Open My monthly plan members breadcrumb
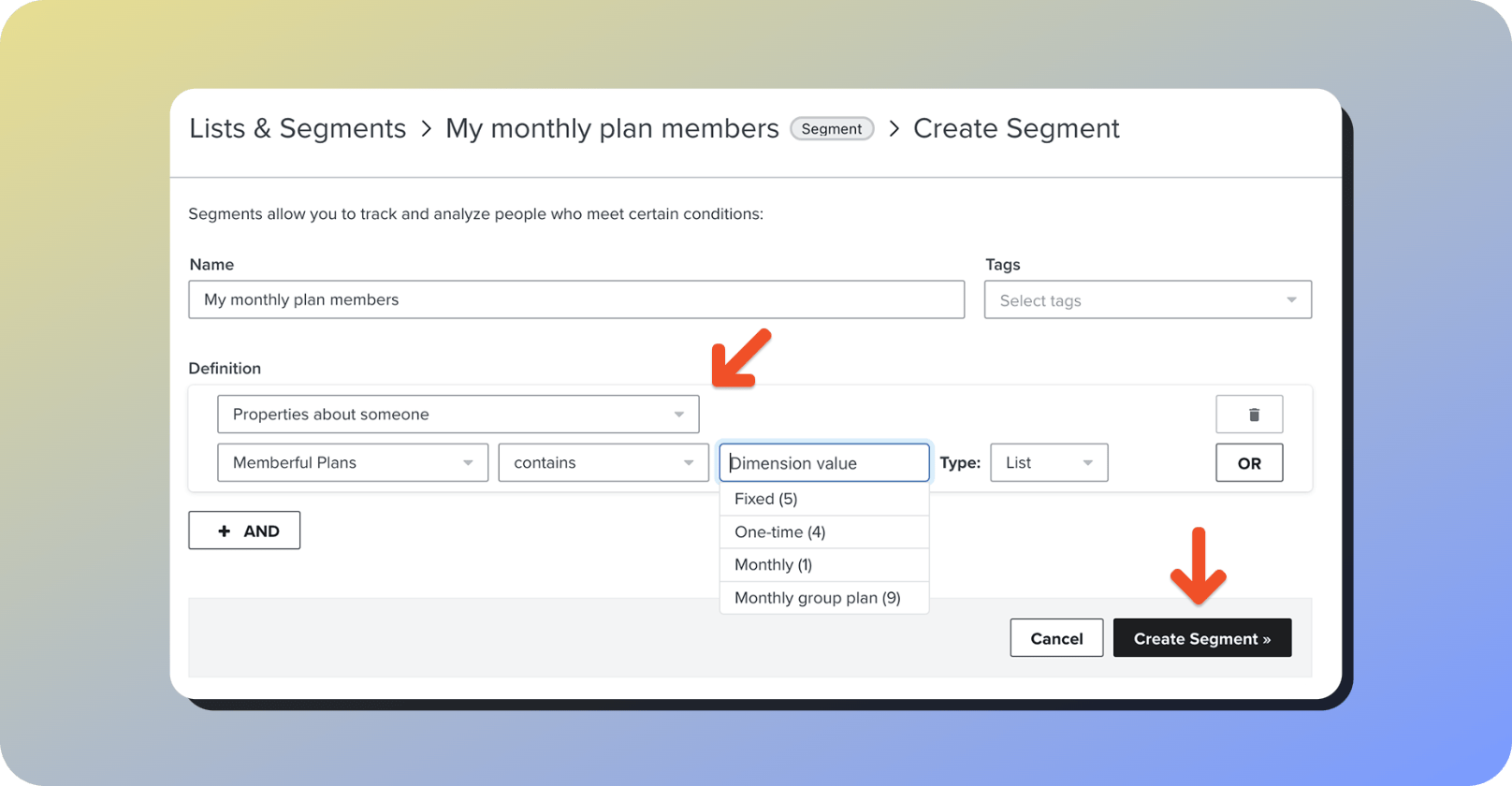 pyautogui.click(x=612, y=128)
